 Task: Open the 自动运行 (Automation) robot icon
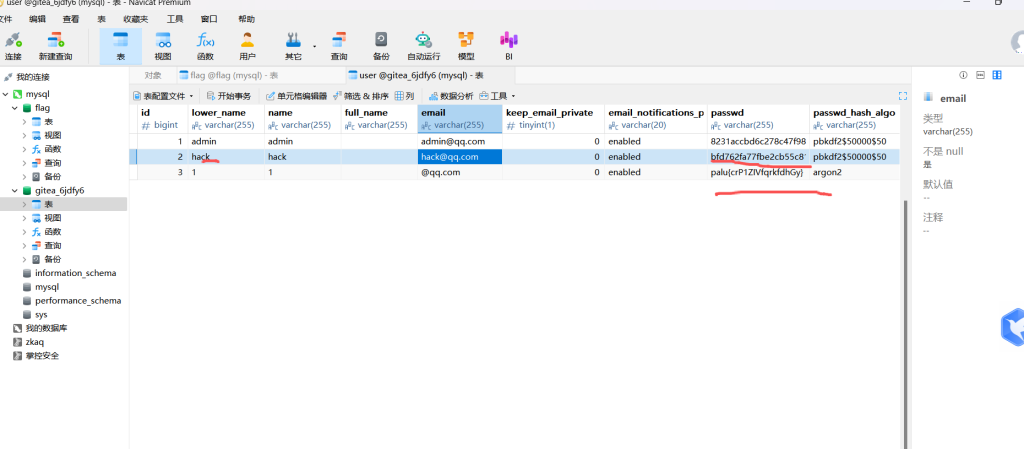[x=423, y=45]
